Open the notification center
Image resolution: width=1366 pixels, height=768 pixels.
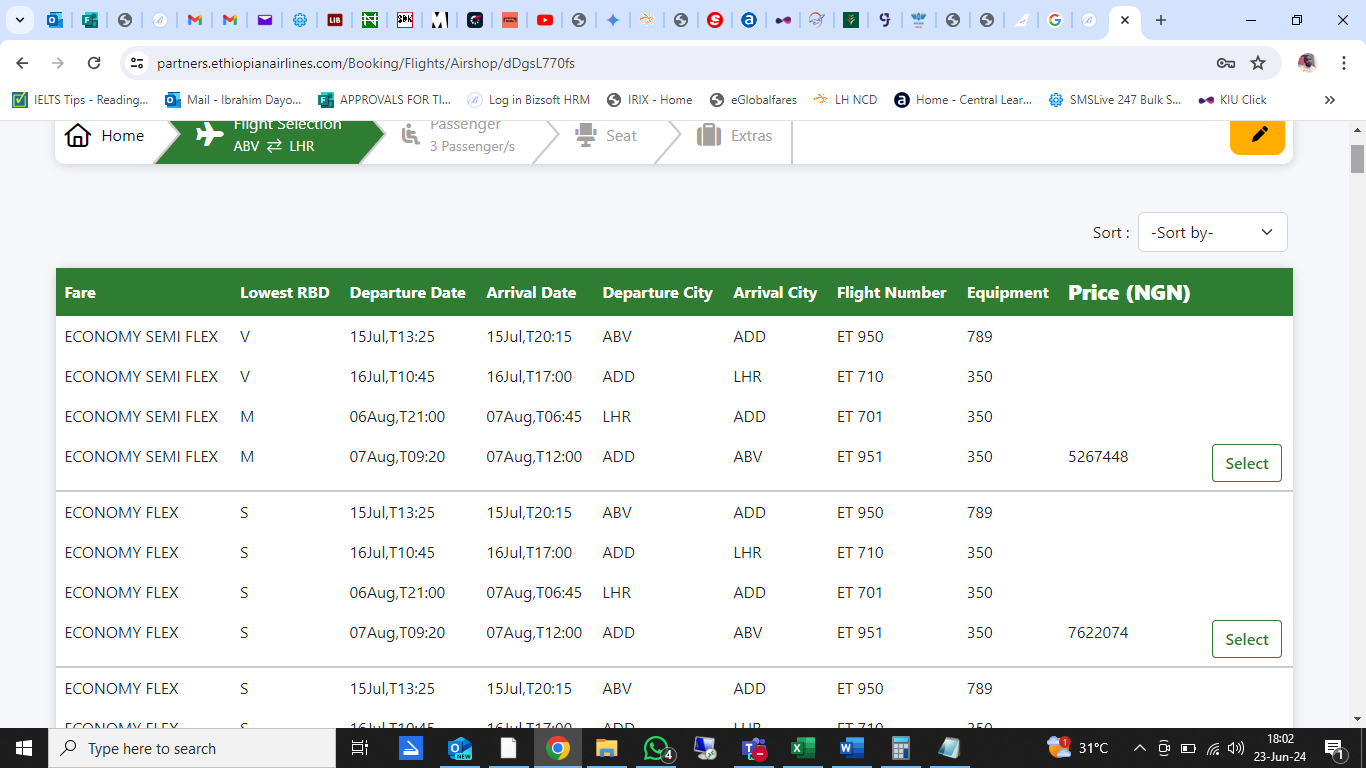(1334, 748)
